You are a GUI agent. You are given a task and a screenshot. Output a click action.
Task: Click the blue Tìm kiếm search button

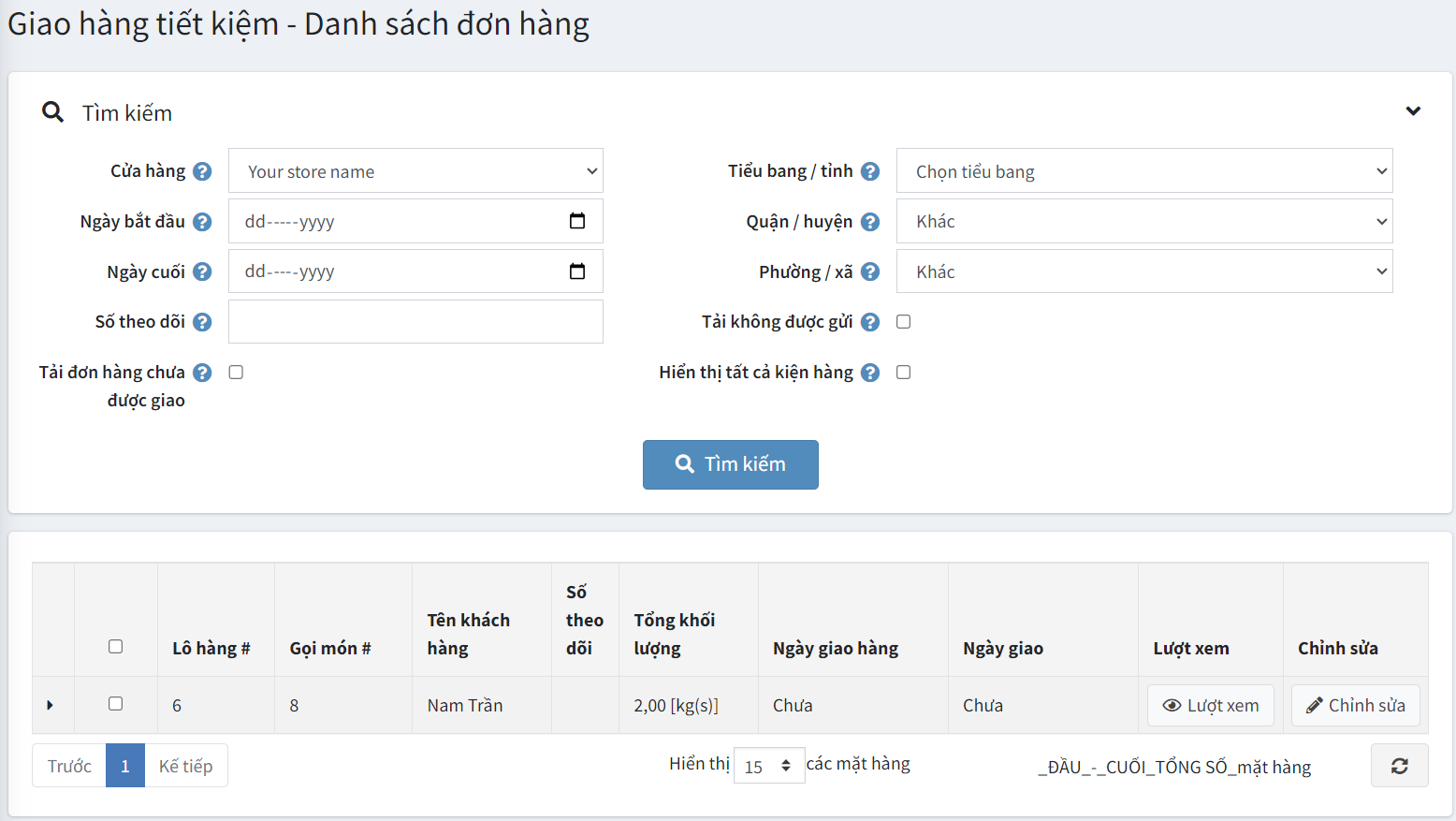tap(731, 464)
